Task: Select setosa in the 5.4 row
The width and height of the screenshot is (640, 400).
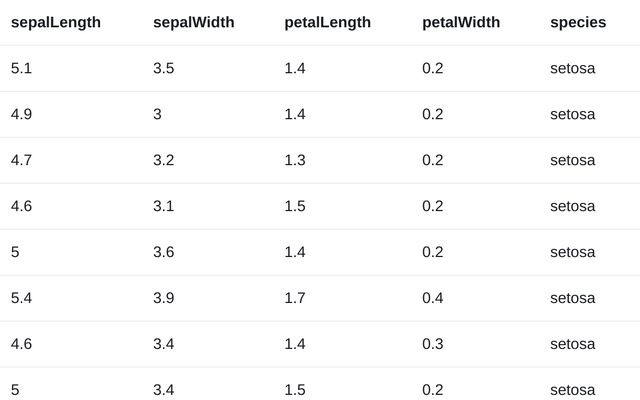Action: click(x=572, y=298)
